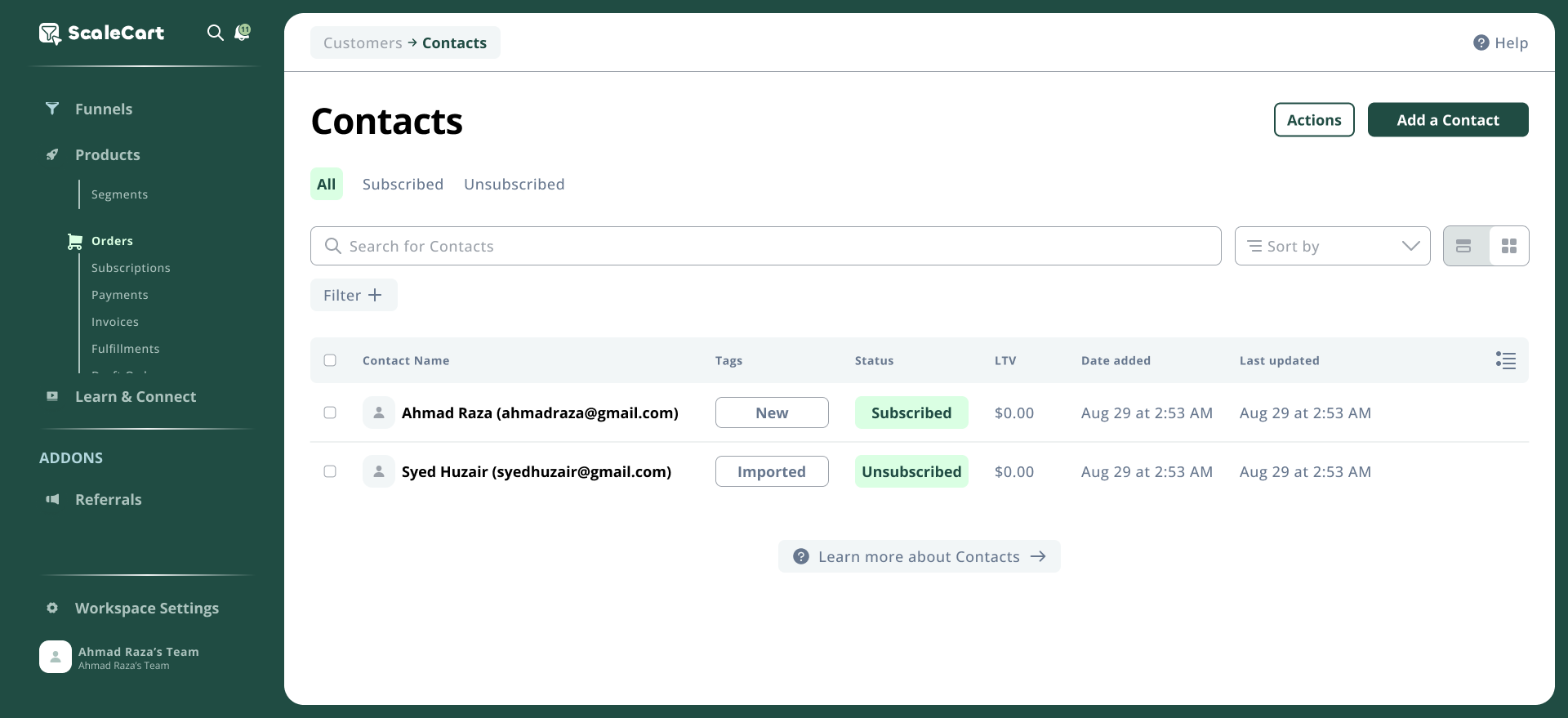Check the Ahmad Raza row checkbox
Image resolution: width=1568 pixels, height=718 pixels.
coord(330,413)
